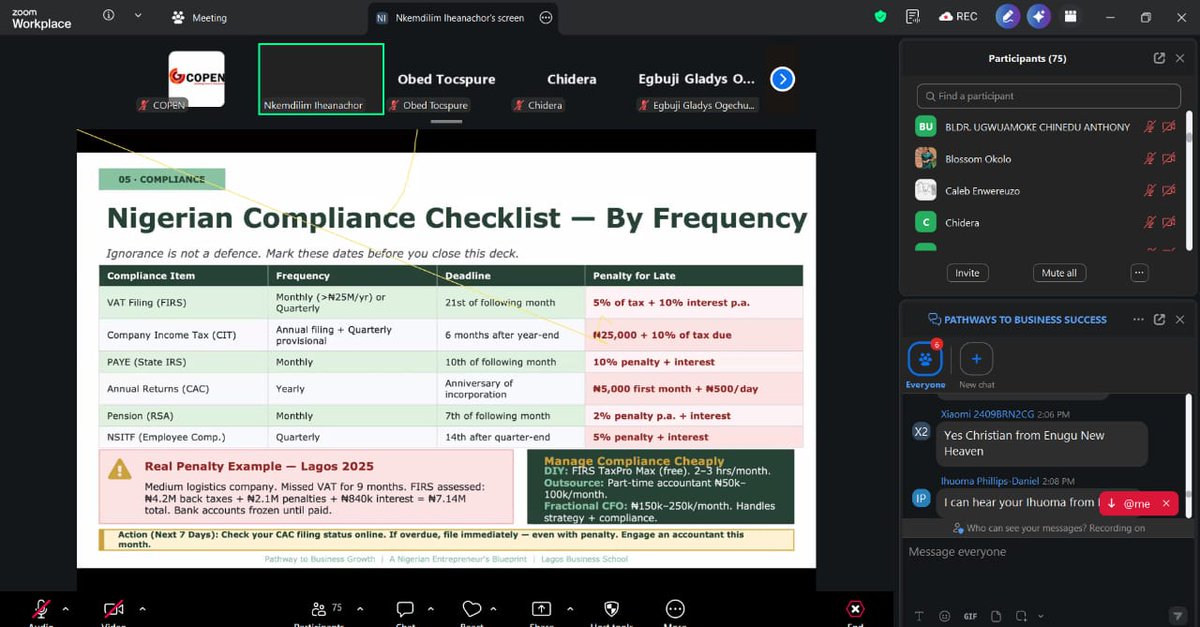
Task: Open AI Companion sparkle icon
Action: point(1039,16)
